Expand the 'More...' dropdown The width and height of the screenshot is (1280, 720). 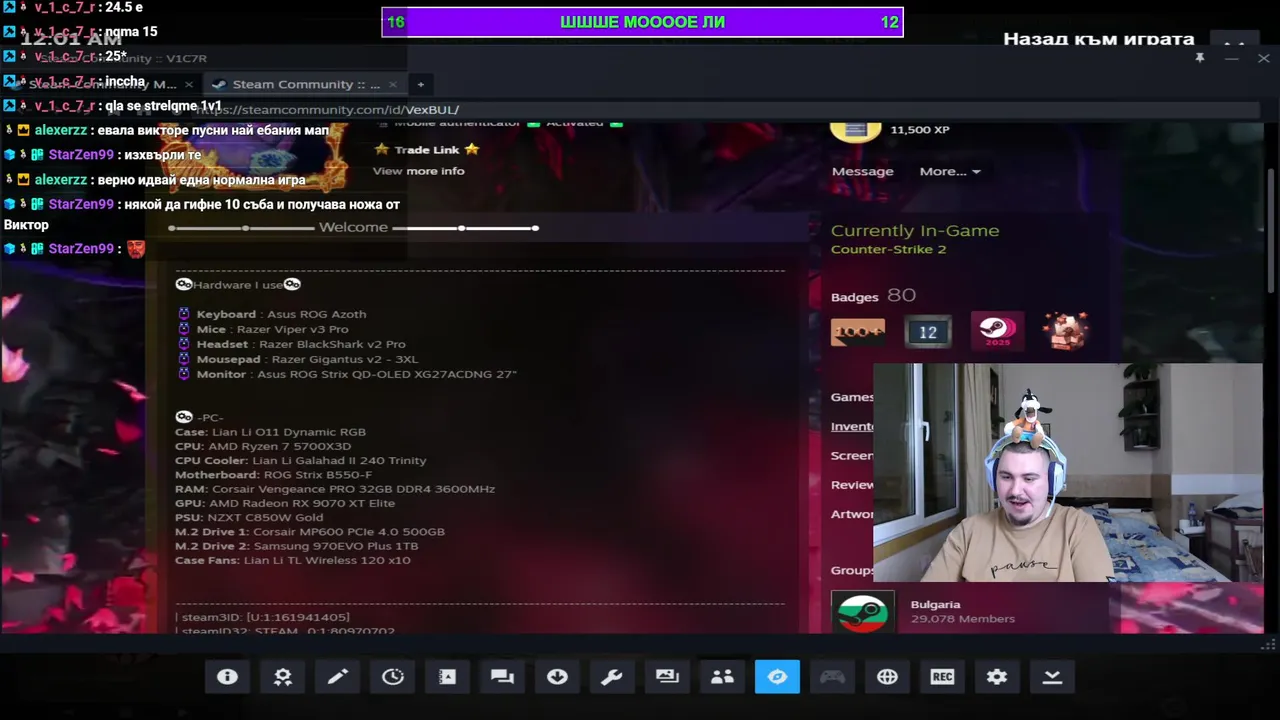(x=950, y=171)
